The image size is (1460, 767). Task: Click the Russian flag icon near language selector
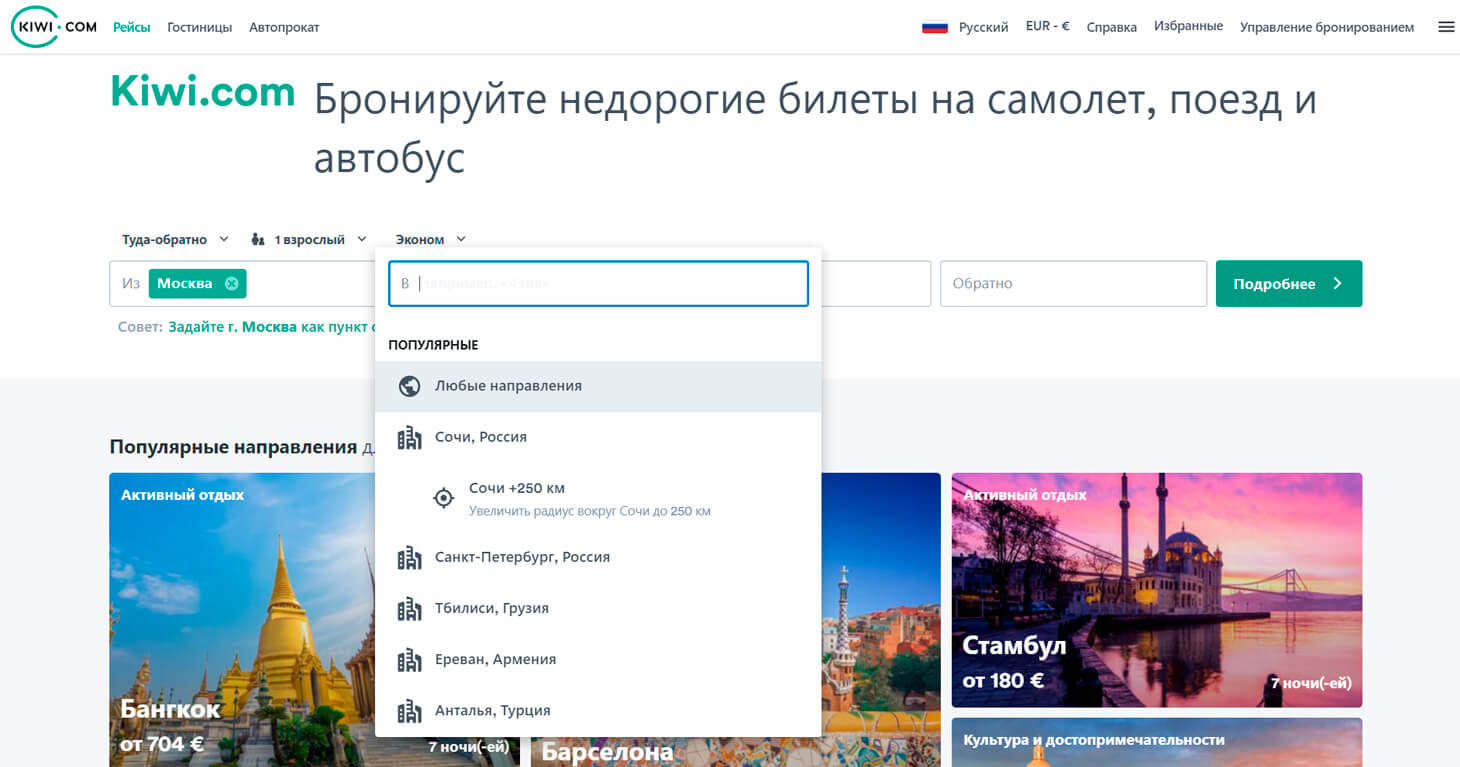click(x=936, y=27)
